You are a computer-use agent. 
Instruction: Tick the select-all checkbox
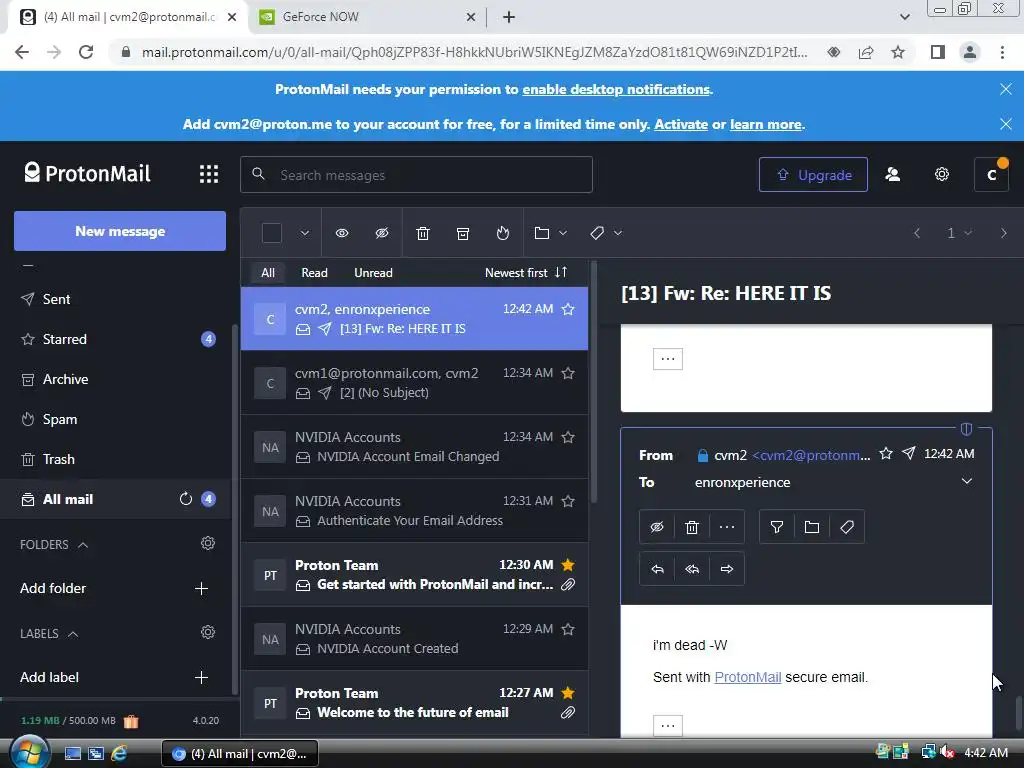coord(272,233)
